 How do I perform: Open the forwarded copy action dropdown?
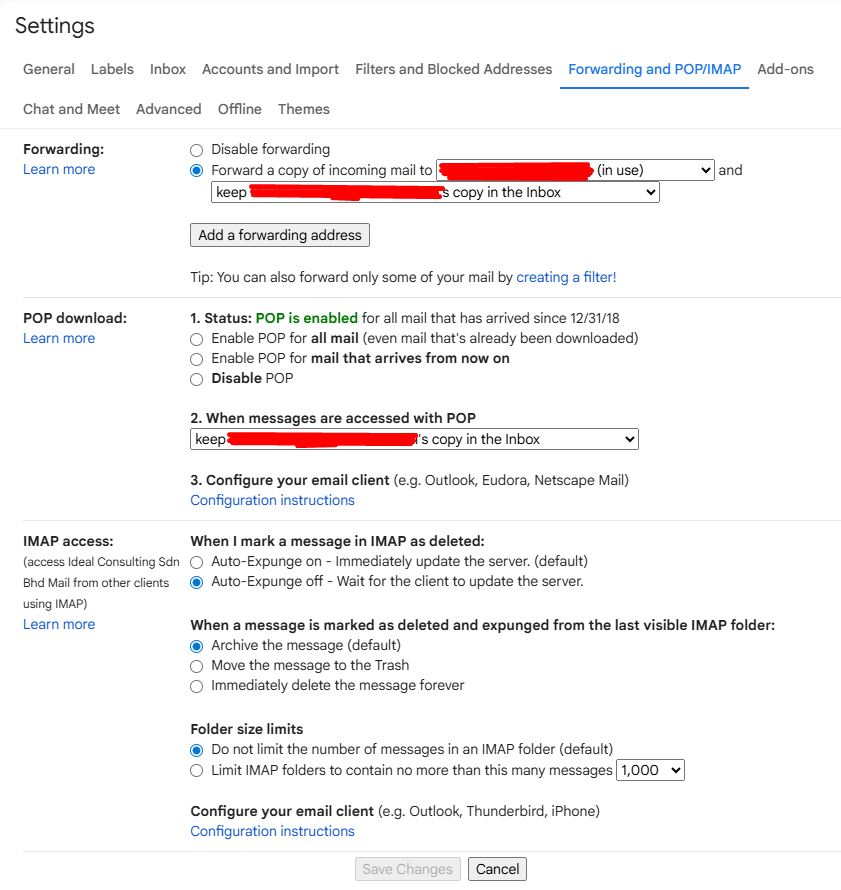pyautogui.click(x=435, y=192)
